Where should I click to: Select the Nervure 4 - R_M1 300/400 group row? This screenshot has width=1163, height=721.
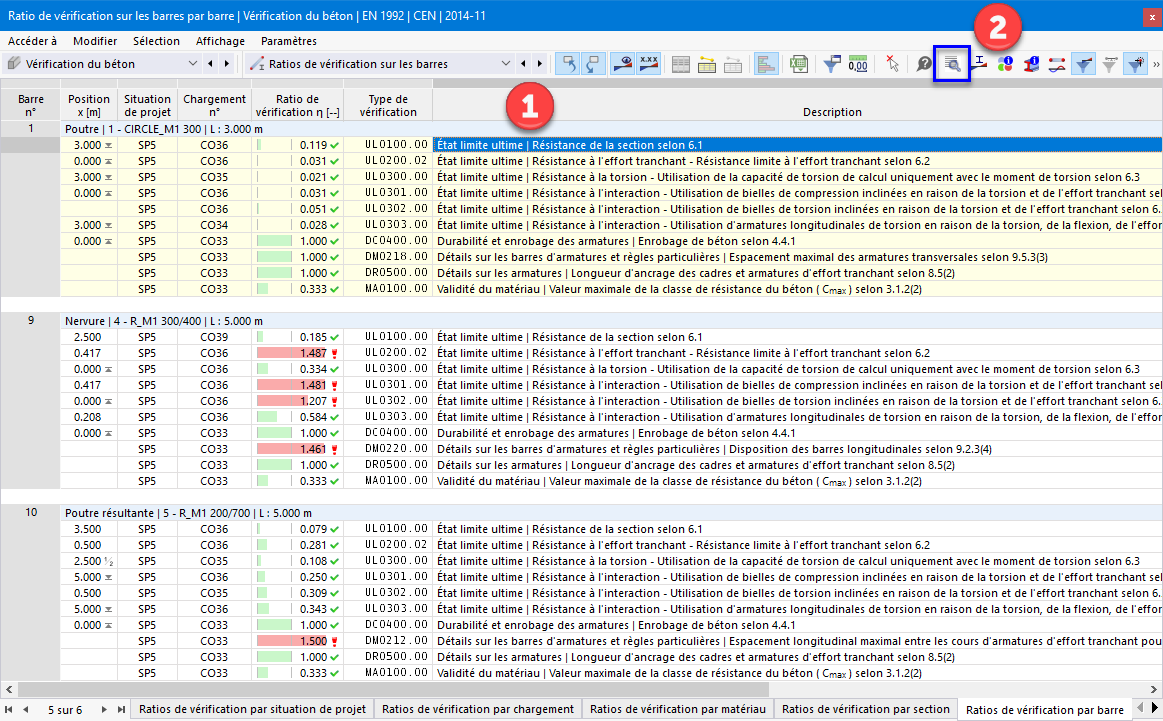click(611, 321)
